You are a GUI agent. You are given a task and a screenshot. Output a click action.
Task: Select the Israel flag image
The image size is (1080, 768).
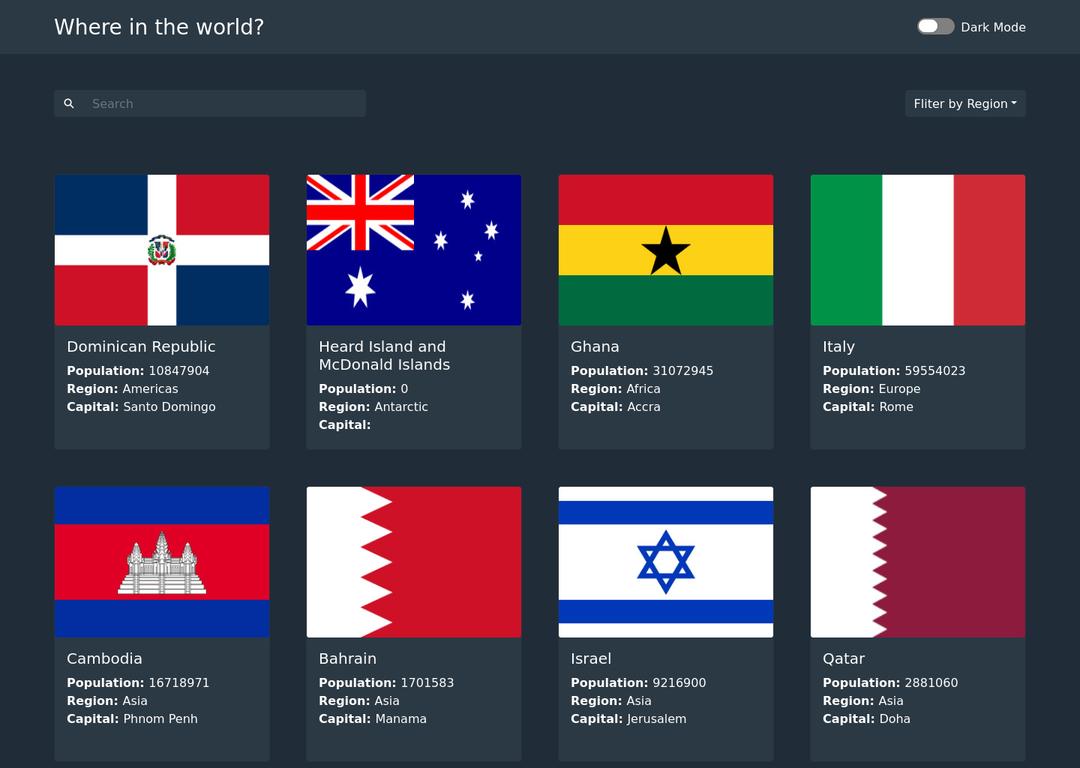[x=666, y=562]
